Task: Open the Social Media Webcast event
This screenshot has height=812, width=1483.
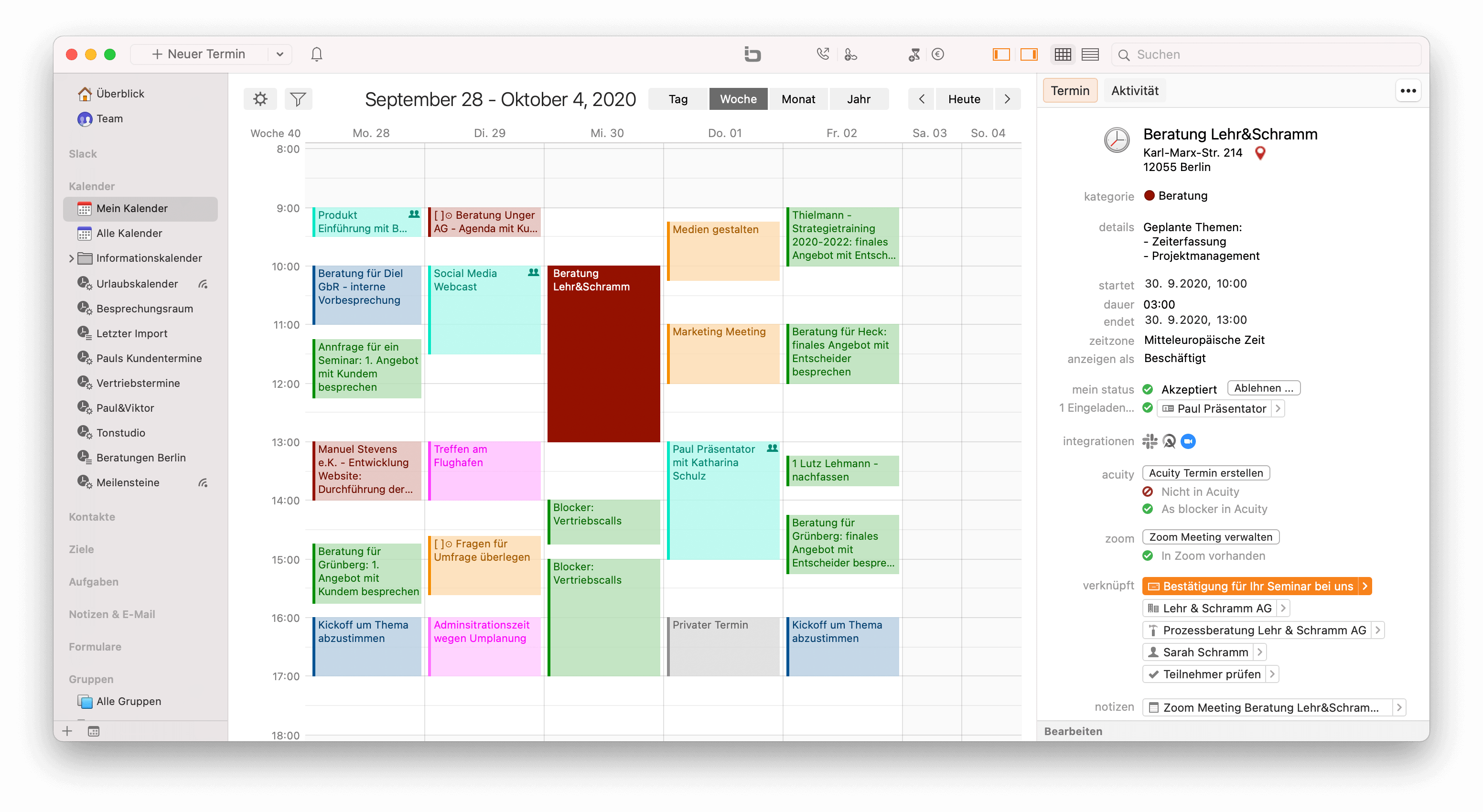Action: coord(484,310)
